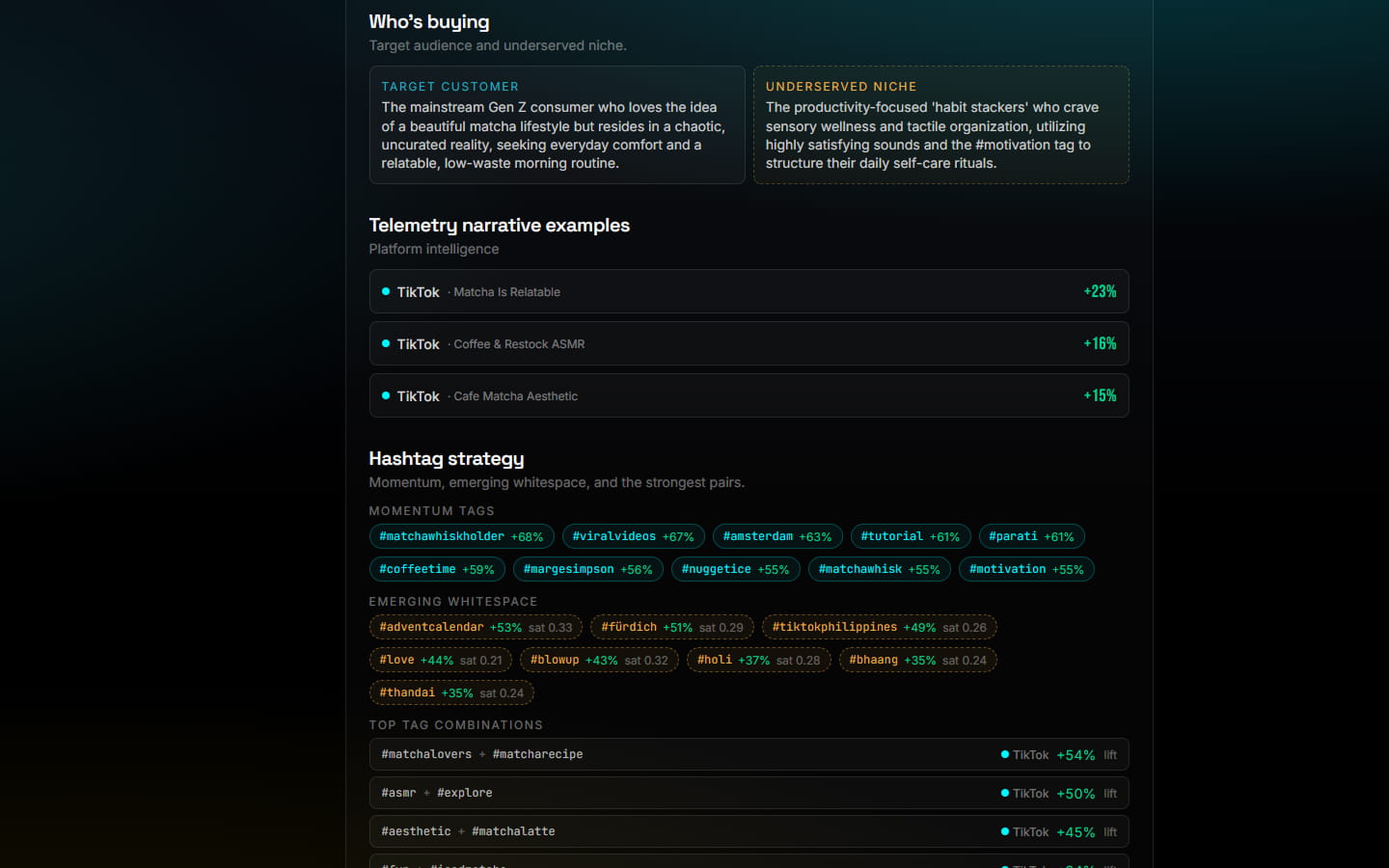This screenshot has width=1389, height=868.
Task: Select the #amsterdam +63% tag
Action: point(777,536)
